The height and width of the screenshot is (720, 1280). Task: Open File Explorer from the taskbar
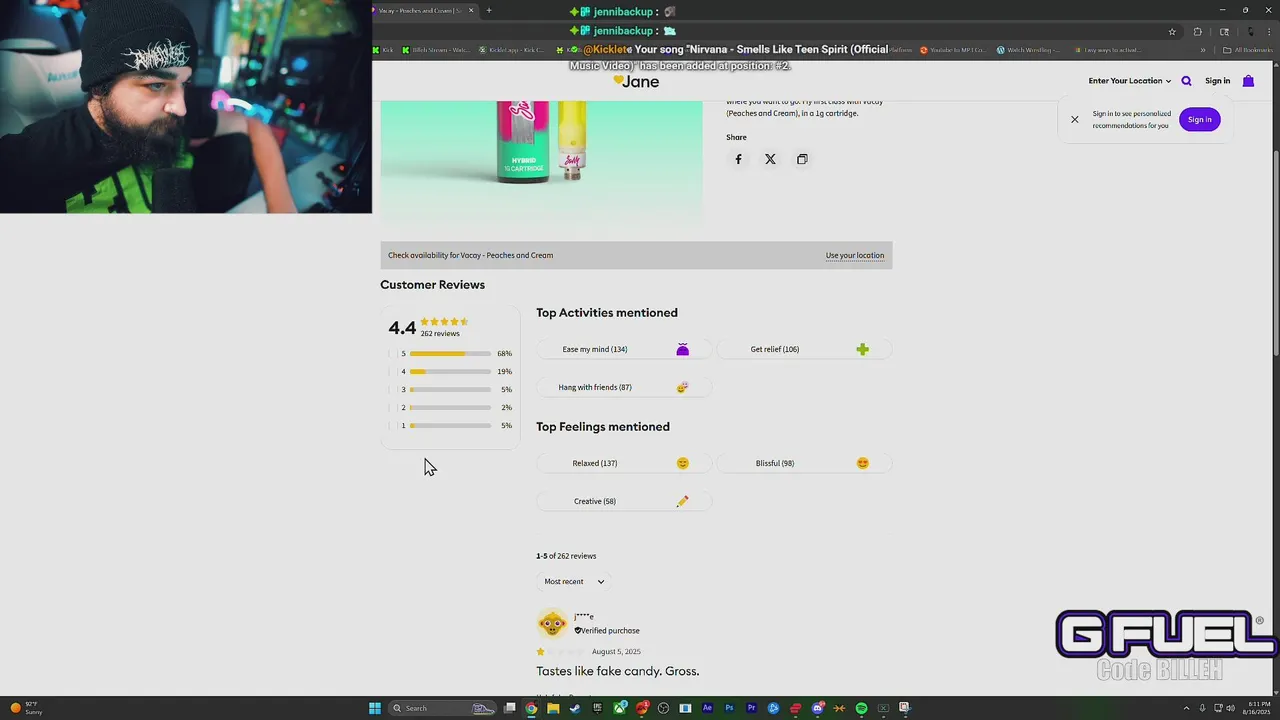click(x=553, y=708)
